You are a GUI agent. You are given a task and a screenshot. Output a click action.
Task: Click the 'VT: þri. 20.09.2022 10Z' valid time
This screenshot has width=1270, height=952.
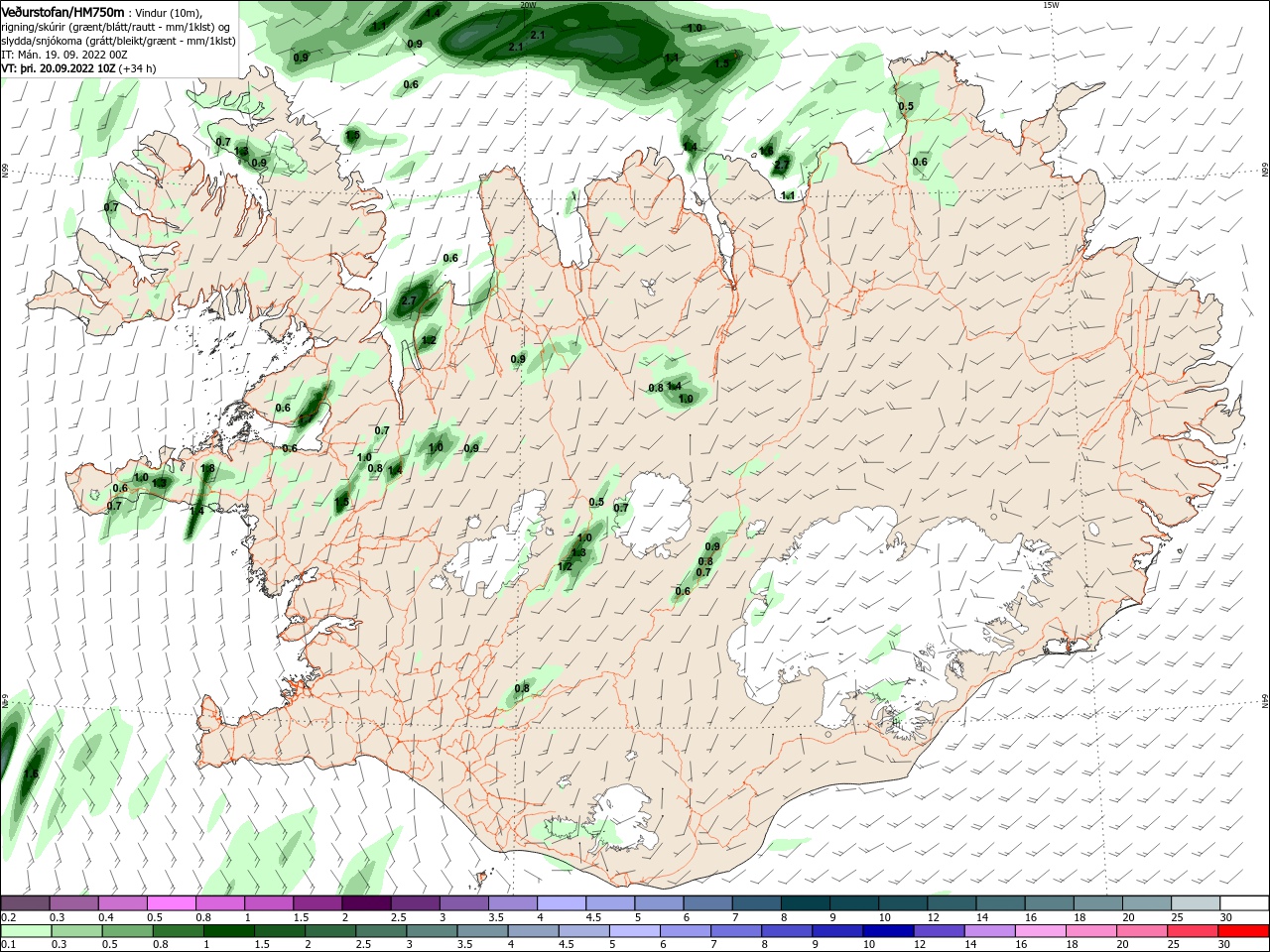(x=59, y=68)
